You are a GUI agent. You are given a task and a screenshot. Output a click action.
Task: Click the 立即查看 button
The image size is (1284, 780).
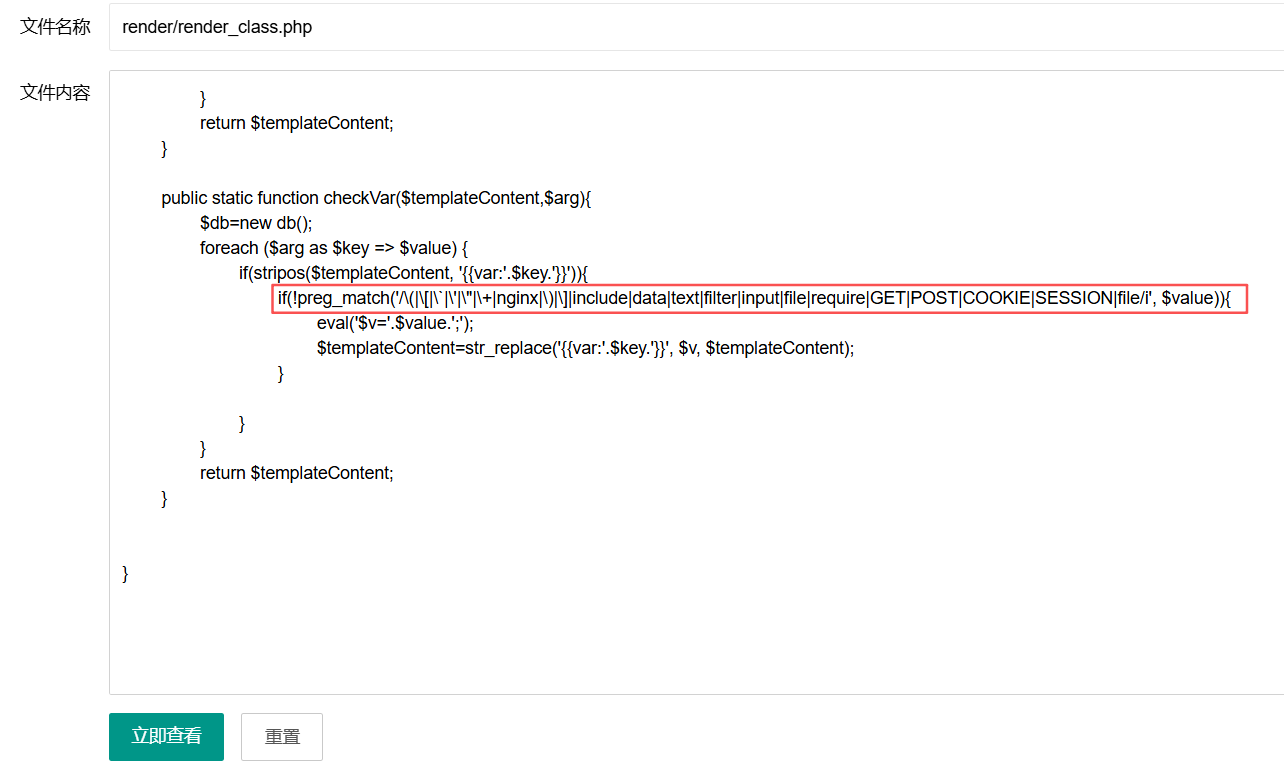166,736
